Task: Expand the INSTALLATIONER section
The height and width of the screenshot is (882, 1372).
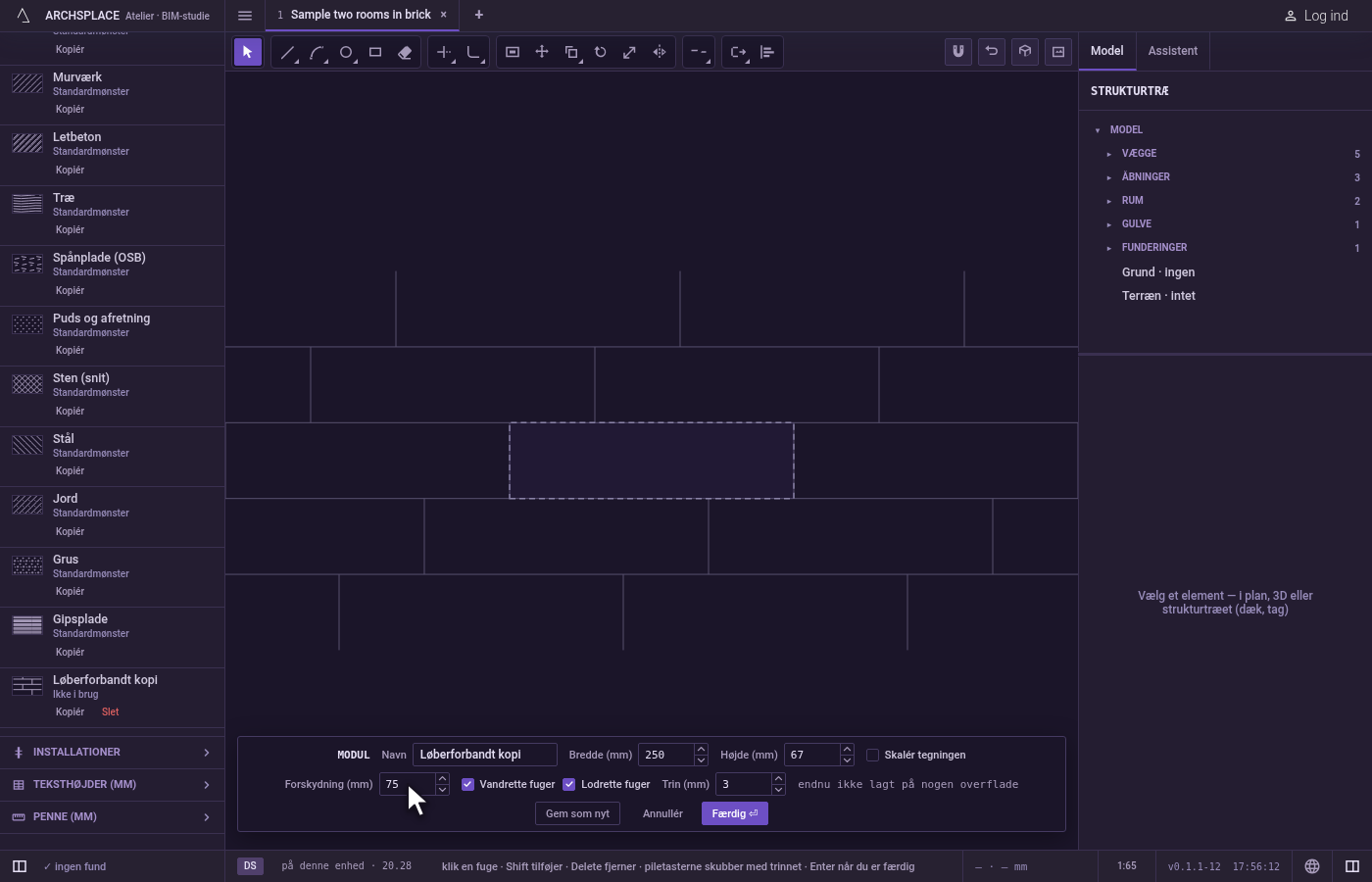Action: click(112, 753)
